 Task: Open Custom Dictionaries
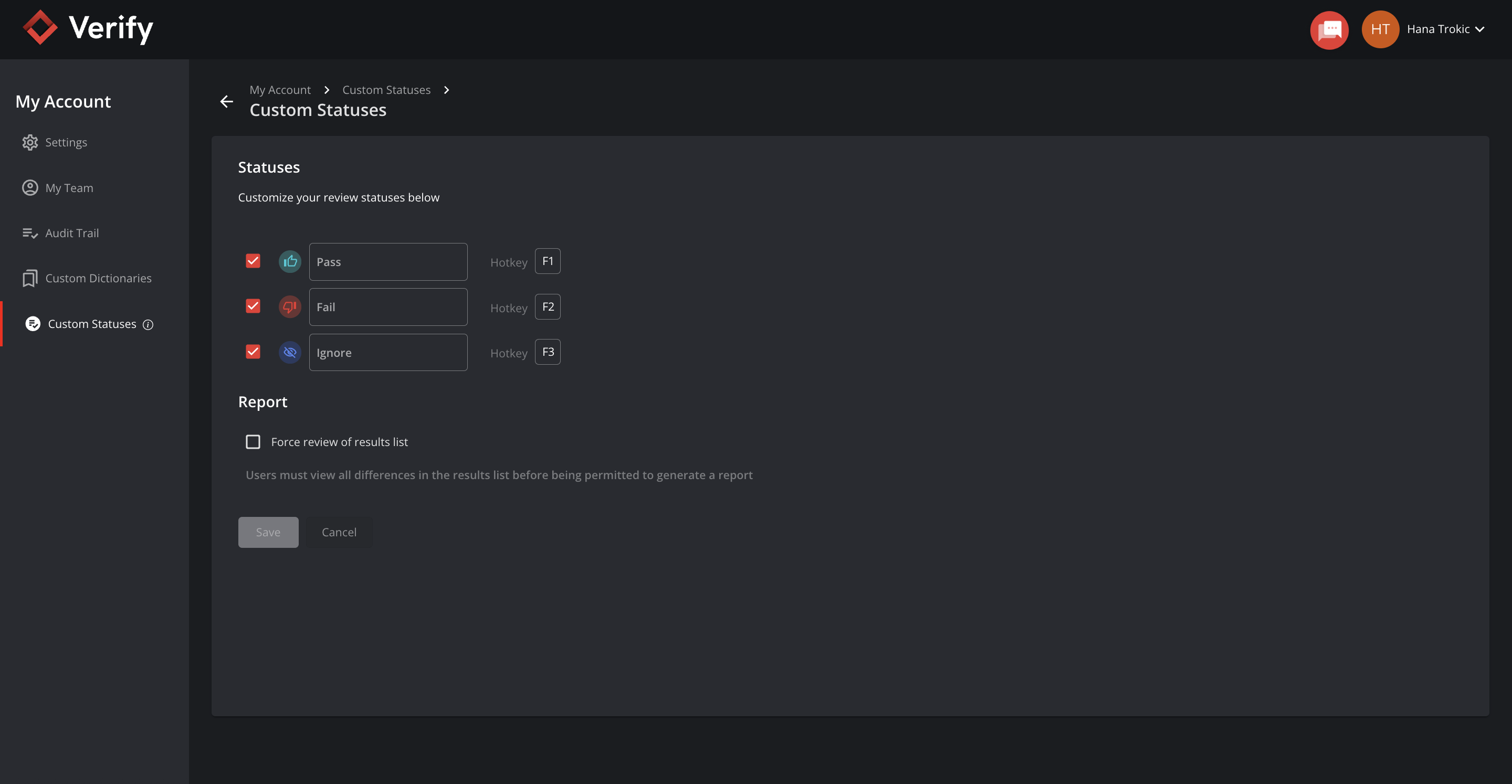point(98,278)
